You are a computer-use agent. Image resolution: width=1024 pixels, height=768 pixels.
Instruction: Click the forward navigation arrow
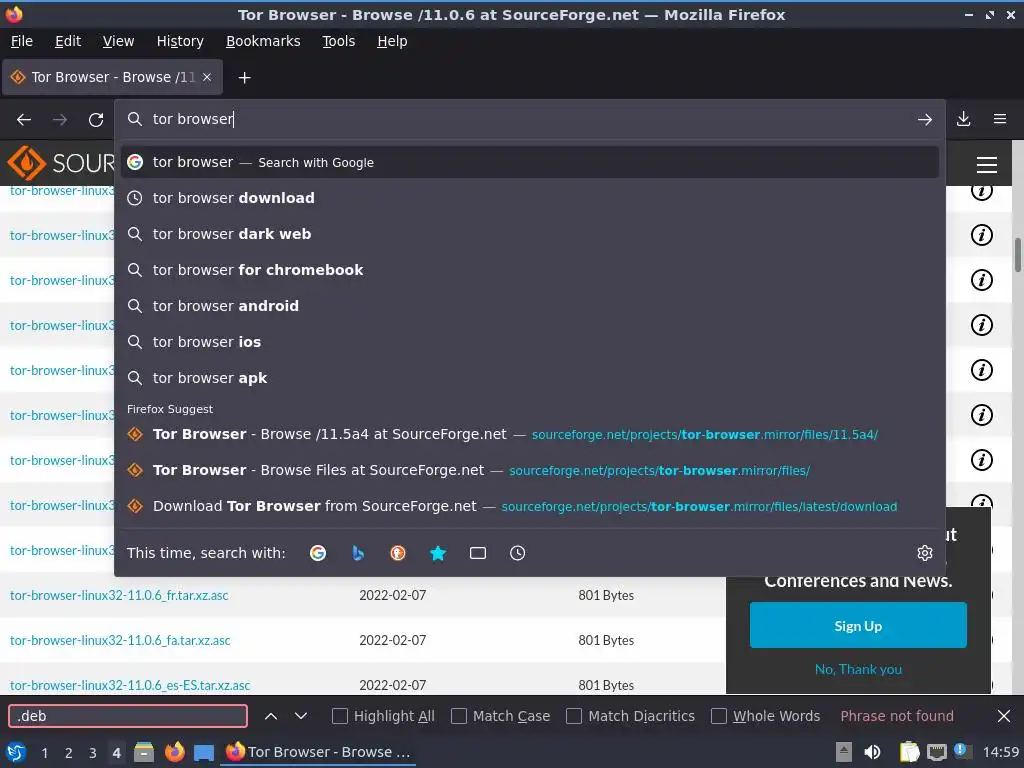pyautogui.click(x=60, y=120)
